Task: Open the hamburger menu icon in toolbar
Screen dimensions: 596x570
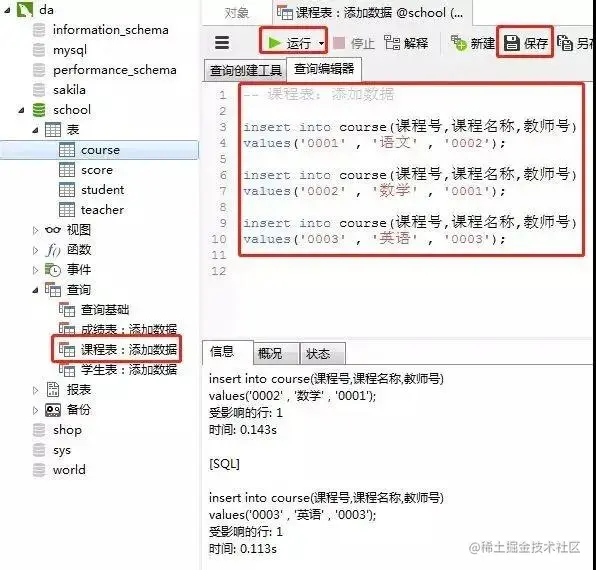Action: [222, 43]
